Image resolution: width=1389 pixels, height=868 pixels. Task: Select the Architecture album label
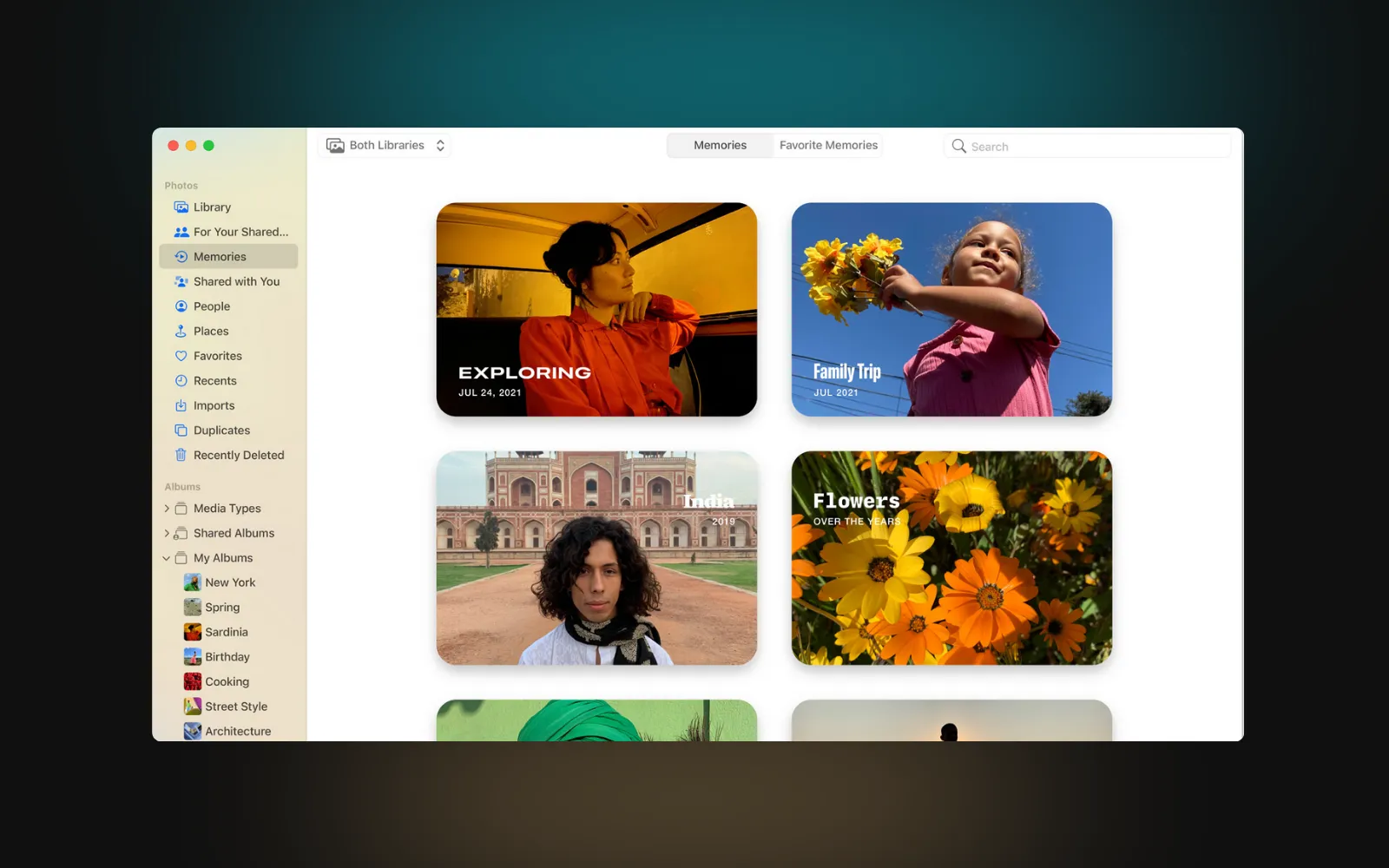coord(238,731)
